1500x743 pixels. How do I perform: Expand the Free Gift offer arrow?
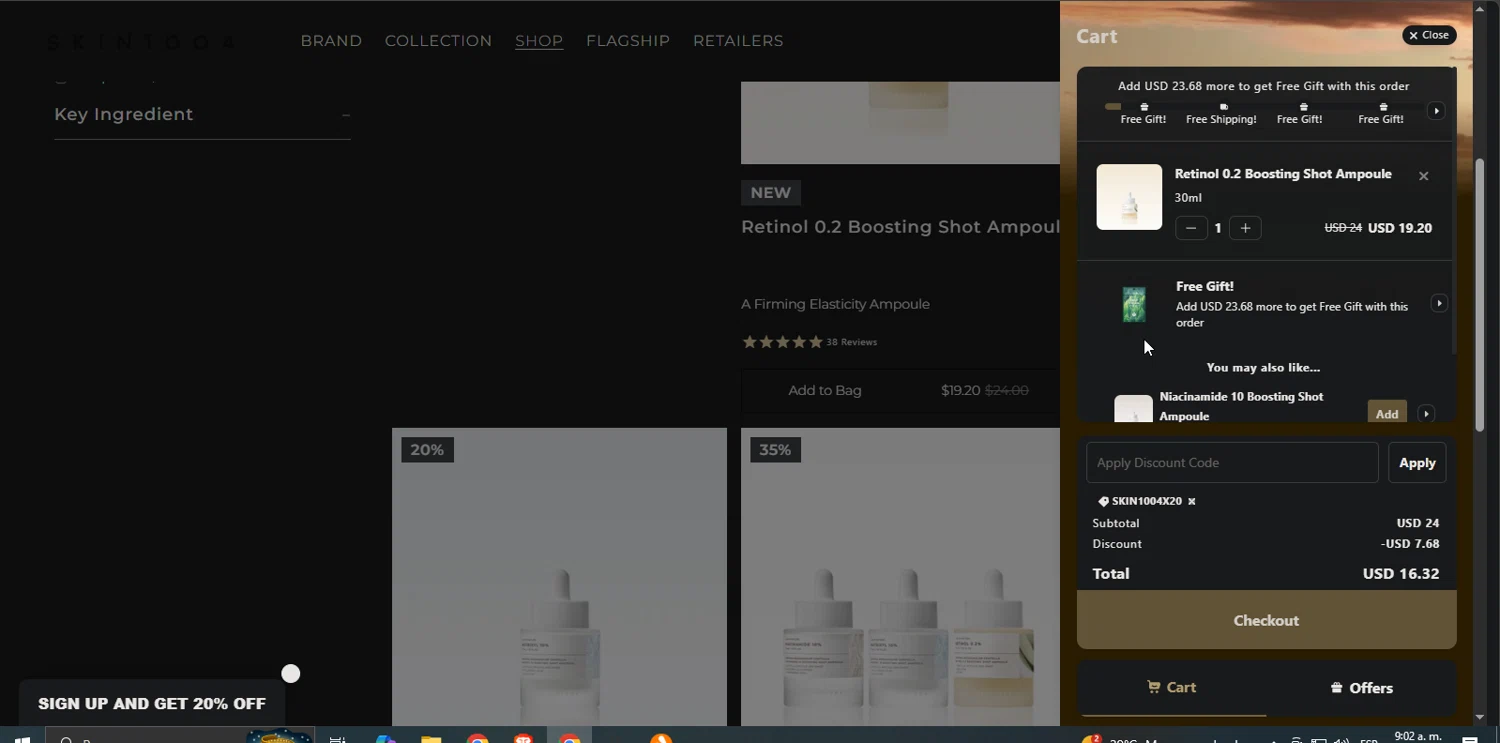tap(1438, 303)
